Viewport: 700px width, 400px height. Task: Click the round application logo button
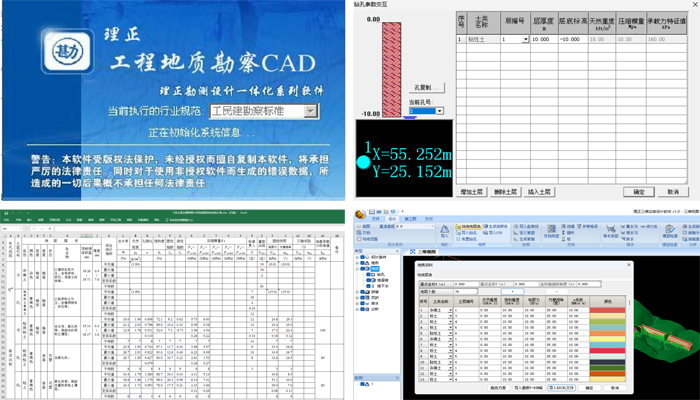[x=359, y=213]
